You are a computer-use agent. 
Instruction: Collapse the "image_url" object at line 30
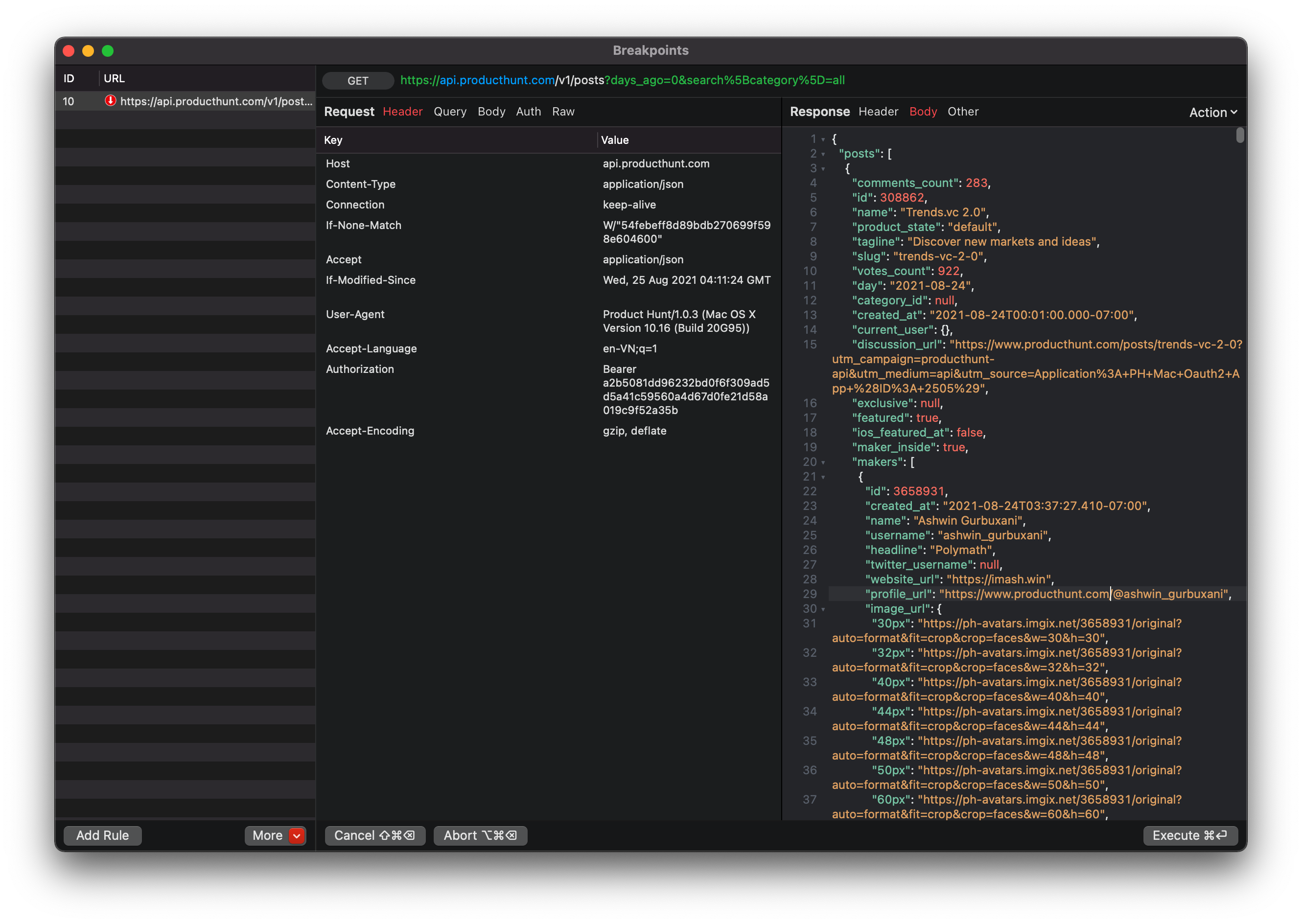[x=823, y=609]
